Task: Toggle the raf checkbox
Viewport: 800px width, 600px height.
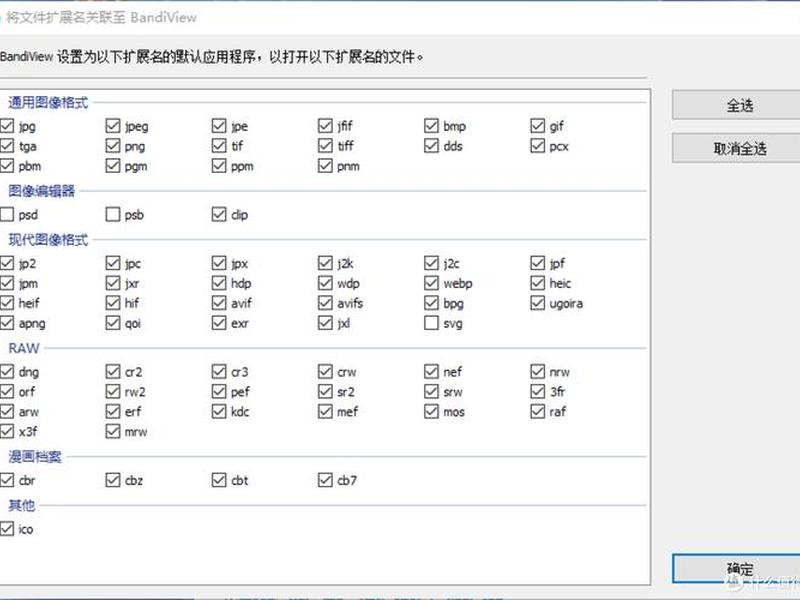Action: (x=537, y=411)
